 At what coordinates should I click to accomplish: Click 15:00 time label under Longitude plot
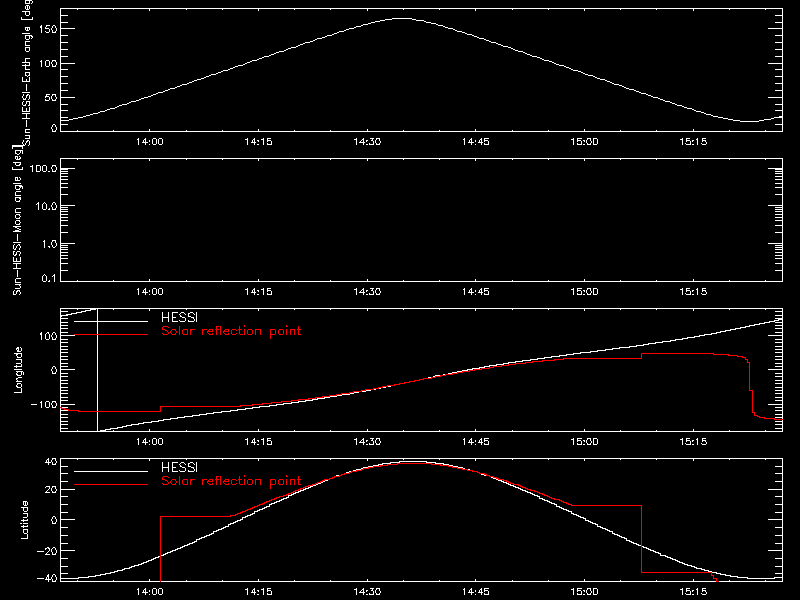[584, 441]
